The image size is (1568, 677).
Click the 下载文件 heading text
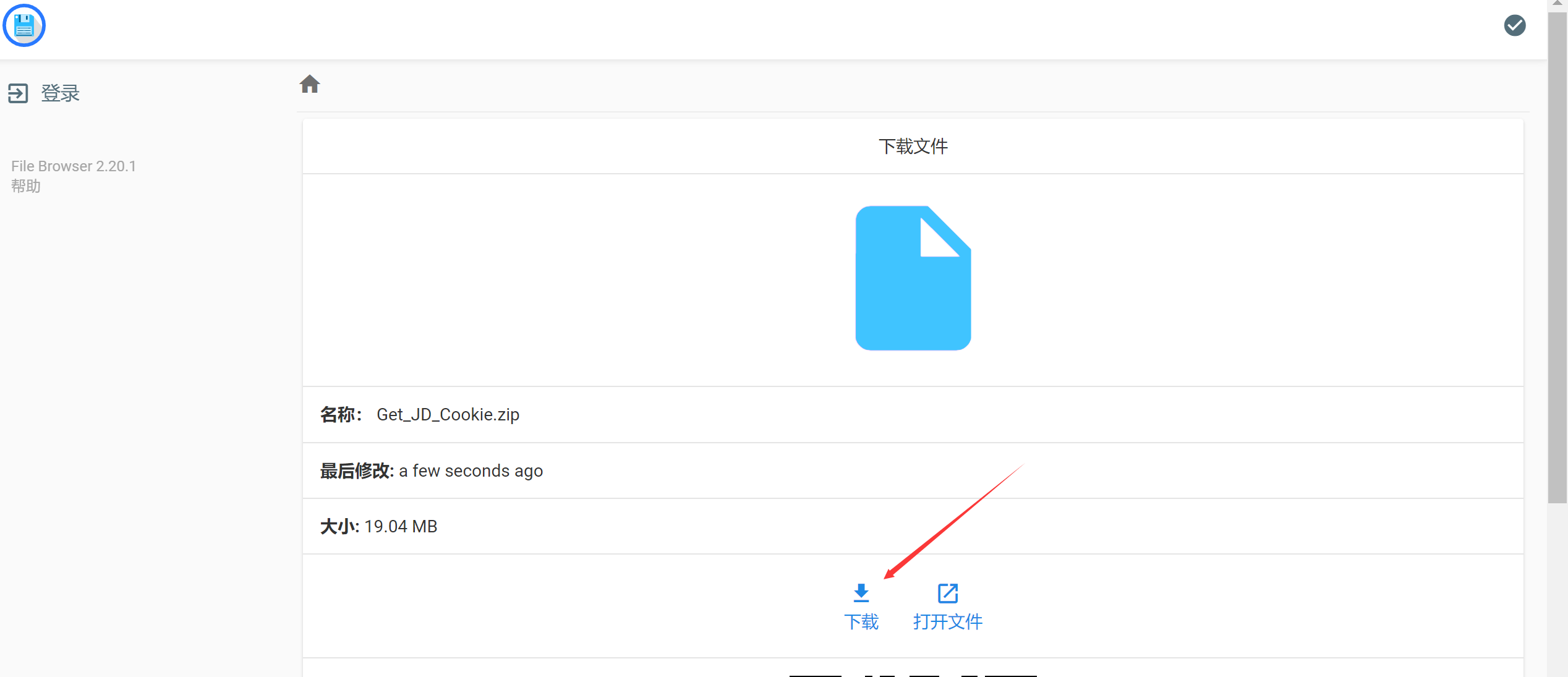[x=913, y=147]
